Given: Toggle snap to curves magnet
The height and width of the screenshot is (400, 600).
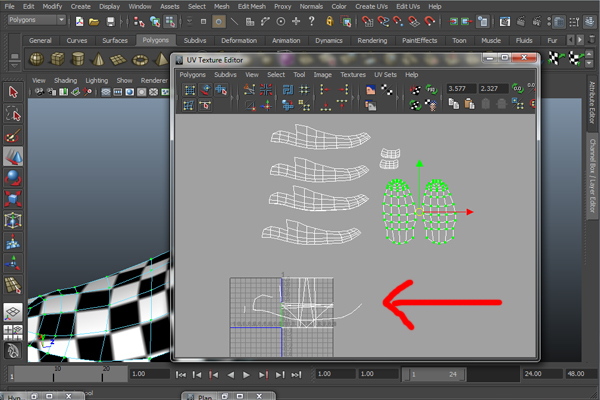Looking at the screenshot, I should [x=383, y=21].
